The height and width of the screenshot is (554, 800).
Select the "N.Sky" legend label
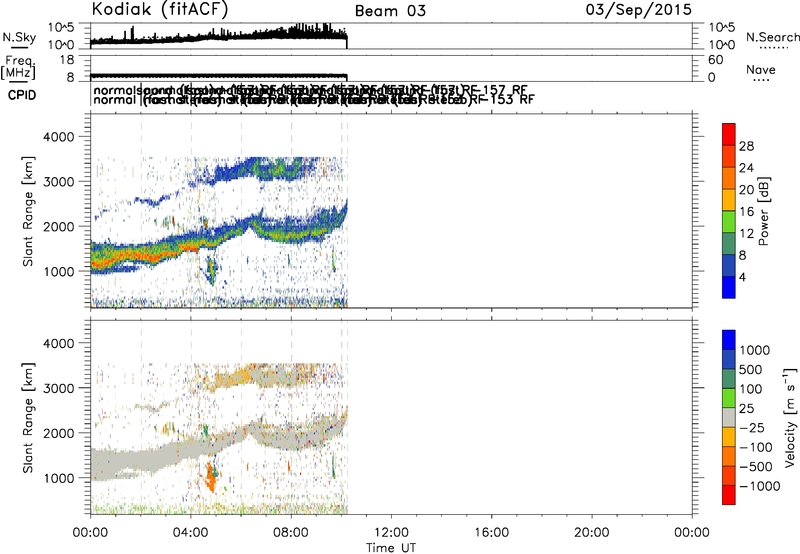[x=19, y=37]
